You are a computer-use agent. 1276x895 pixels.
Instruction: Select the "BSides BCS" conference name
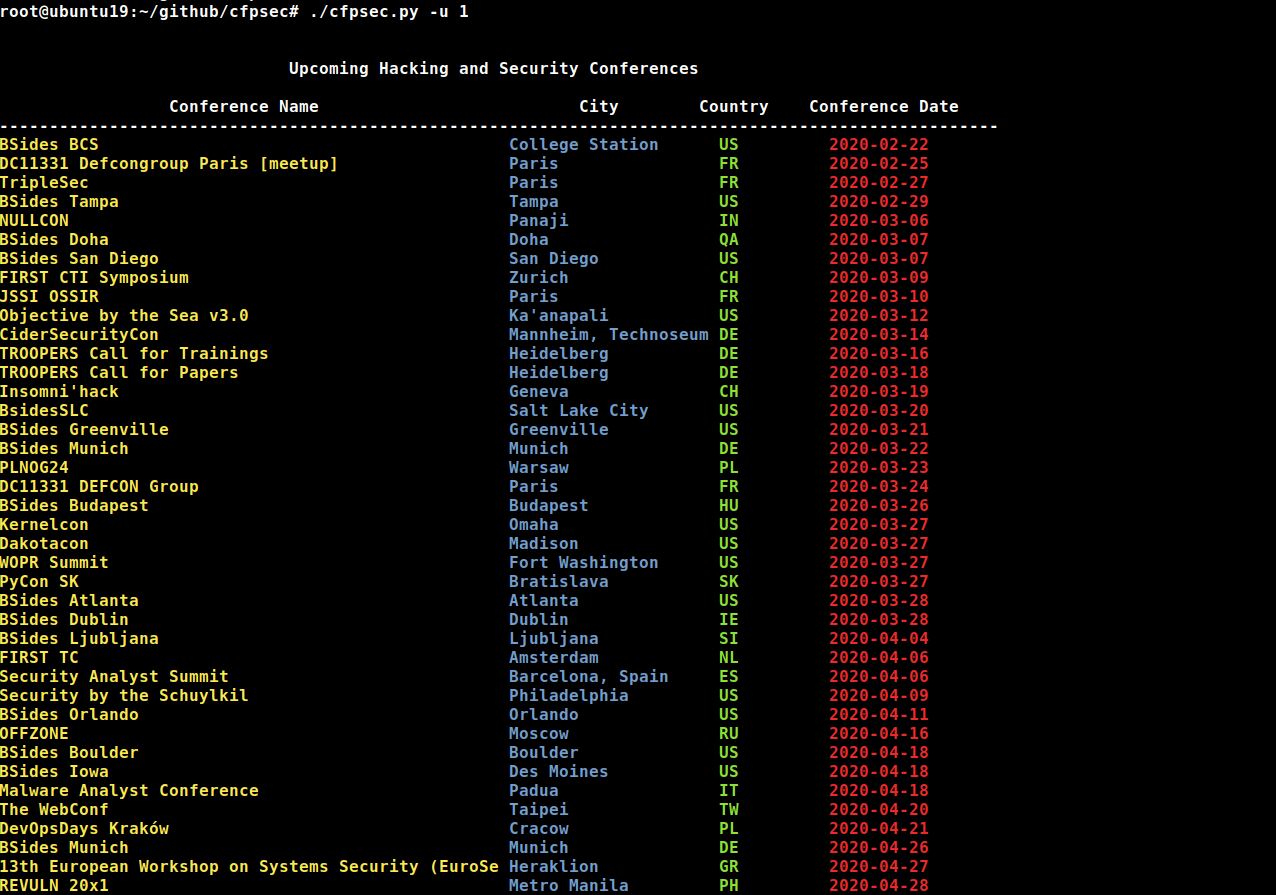(49, 144)
